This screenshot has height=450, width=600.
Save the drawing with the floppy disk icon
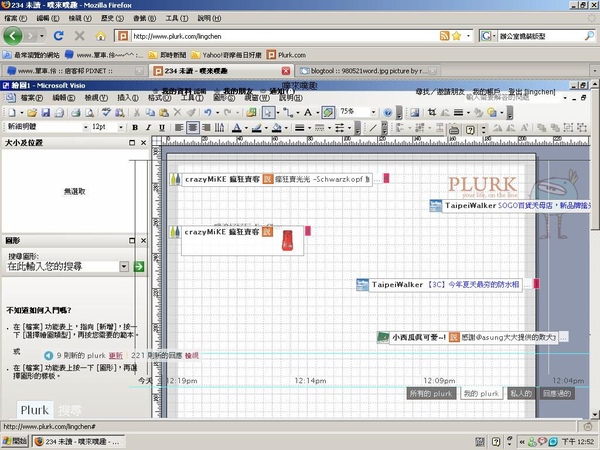tap(46, 112)
